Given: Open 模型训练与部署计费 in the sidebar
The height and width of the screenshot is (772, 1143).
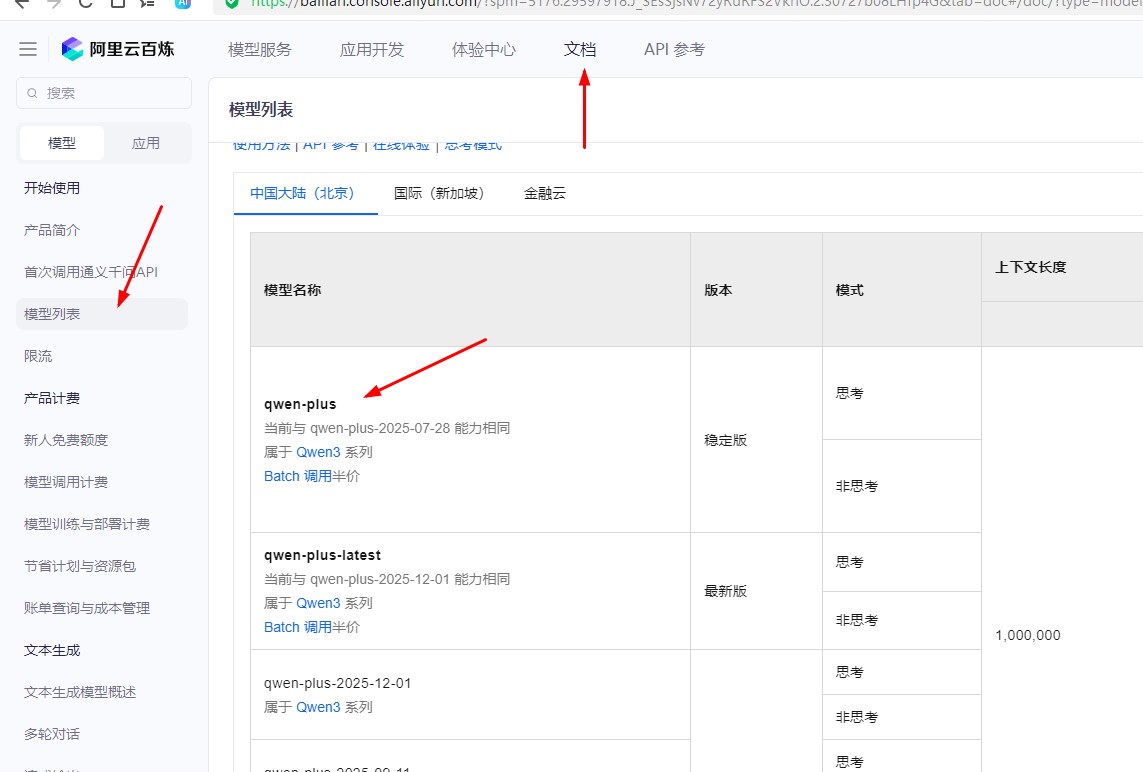Looking at the screenshot, I should [x=87, y=524].
